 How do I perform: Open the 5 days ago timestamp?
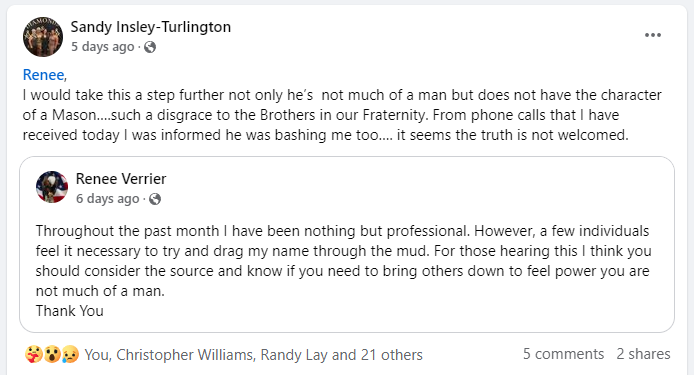[x=103, y=47]
